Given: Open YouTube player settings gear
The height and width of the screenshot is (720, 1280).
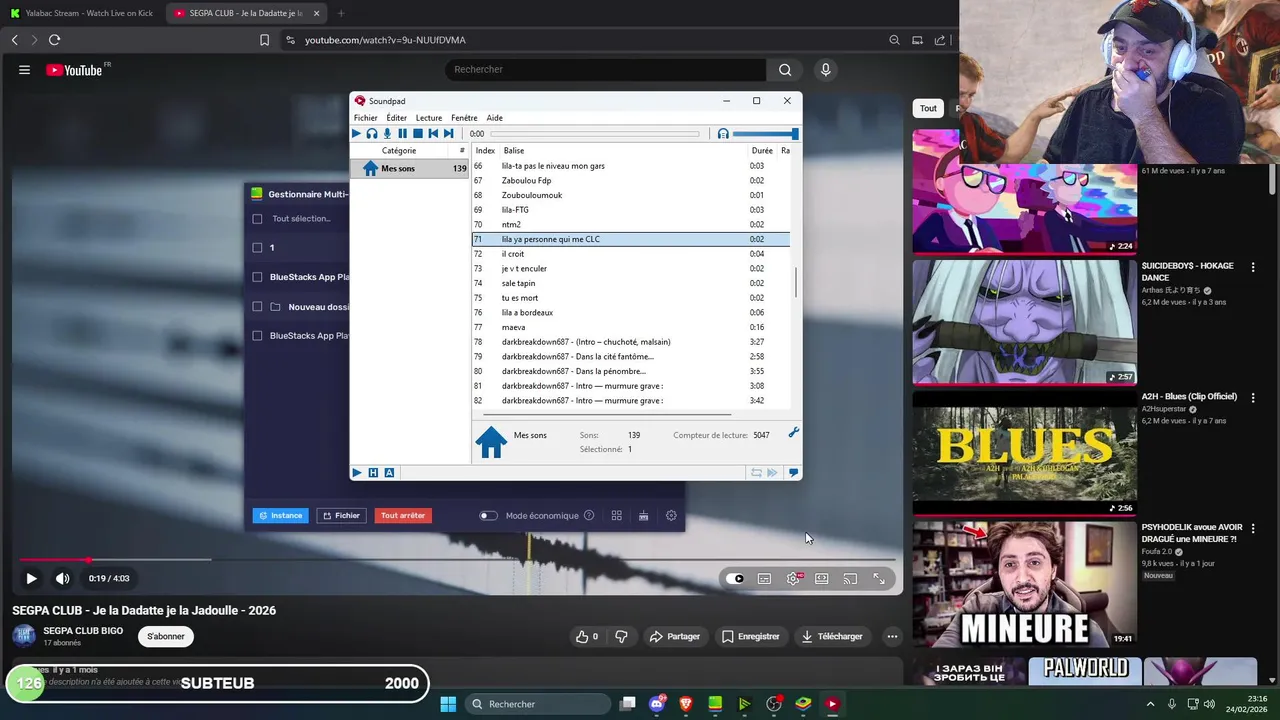Looking at the screenshot, I should coord(793,578).
